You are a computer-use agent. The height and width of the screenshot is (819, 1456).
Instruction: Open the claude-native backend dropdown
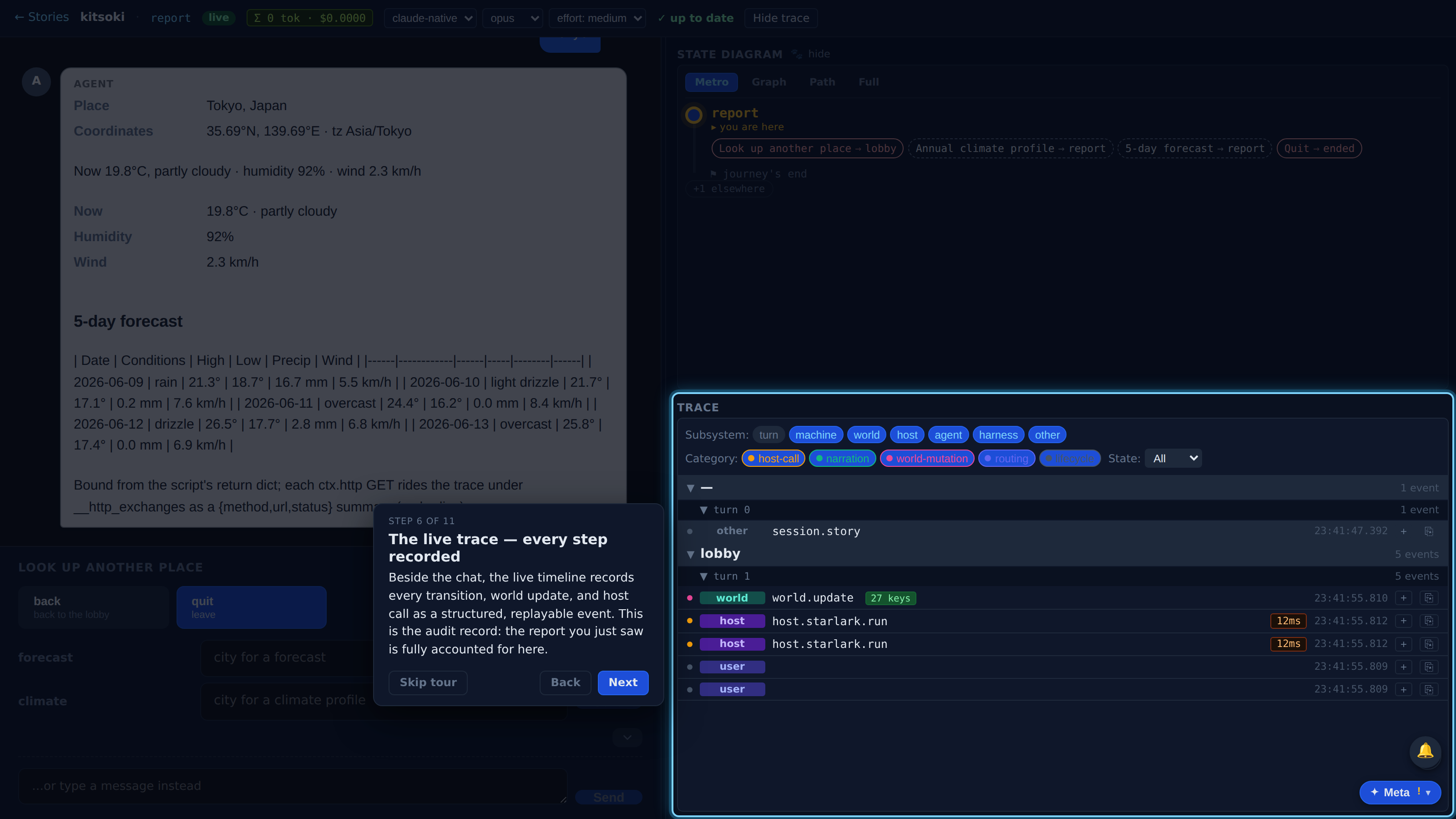430,18
